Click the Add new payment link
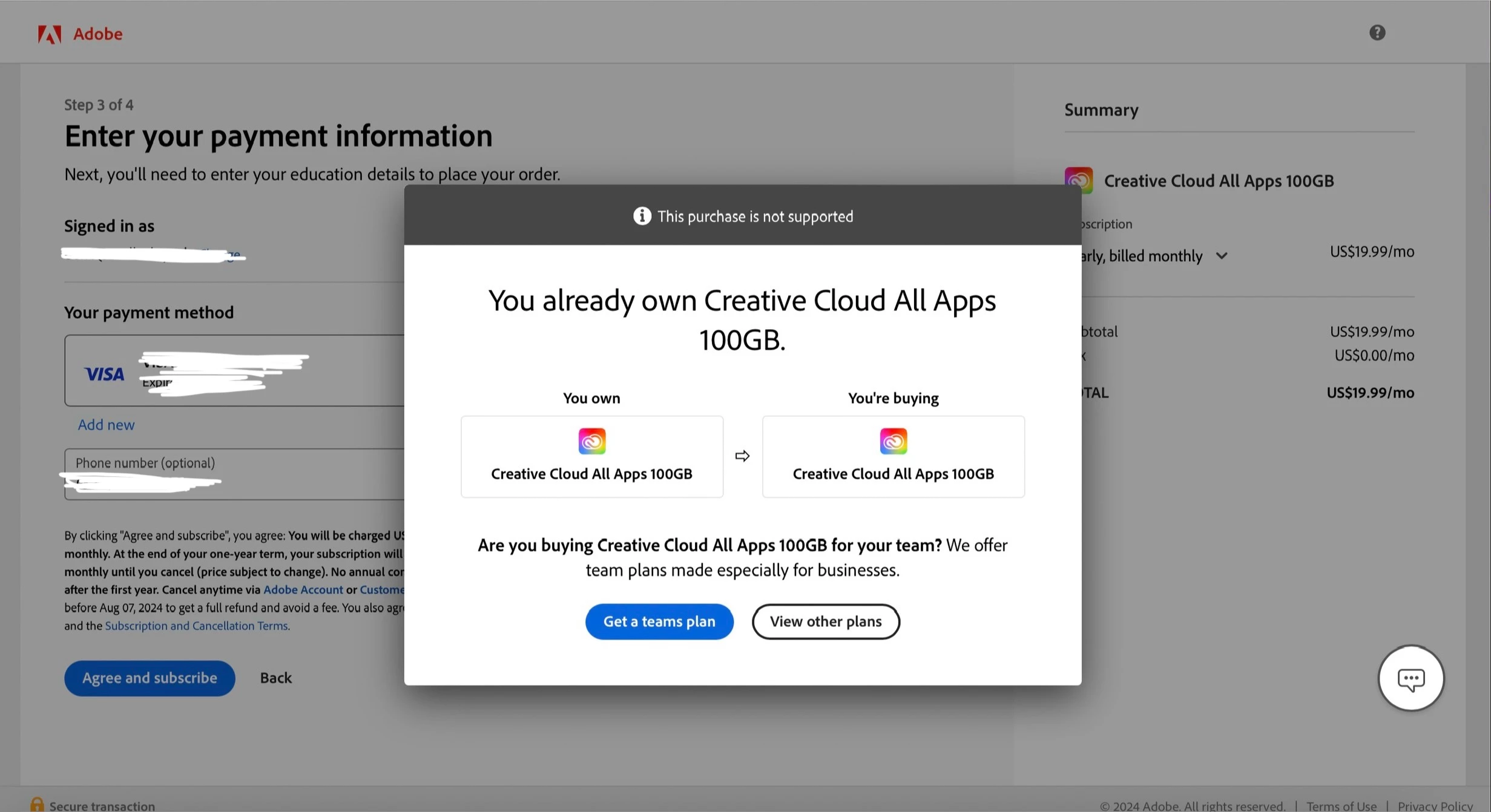 (x=106, y=425)
